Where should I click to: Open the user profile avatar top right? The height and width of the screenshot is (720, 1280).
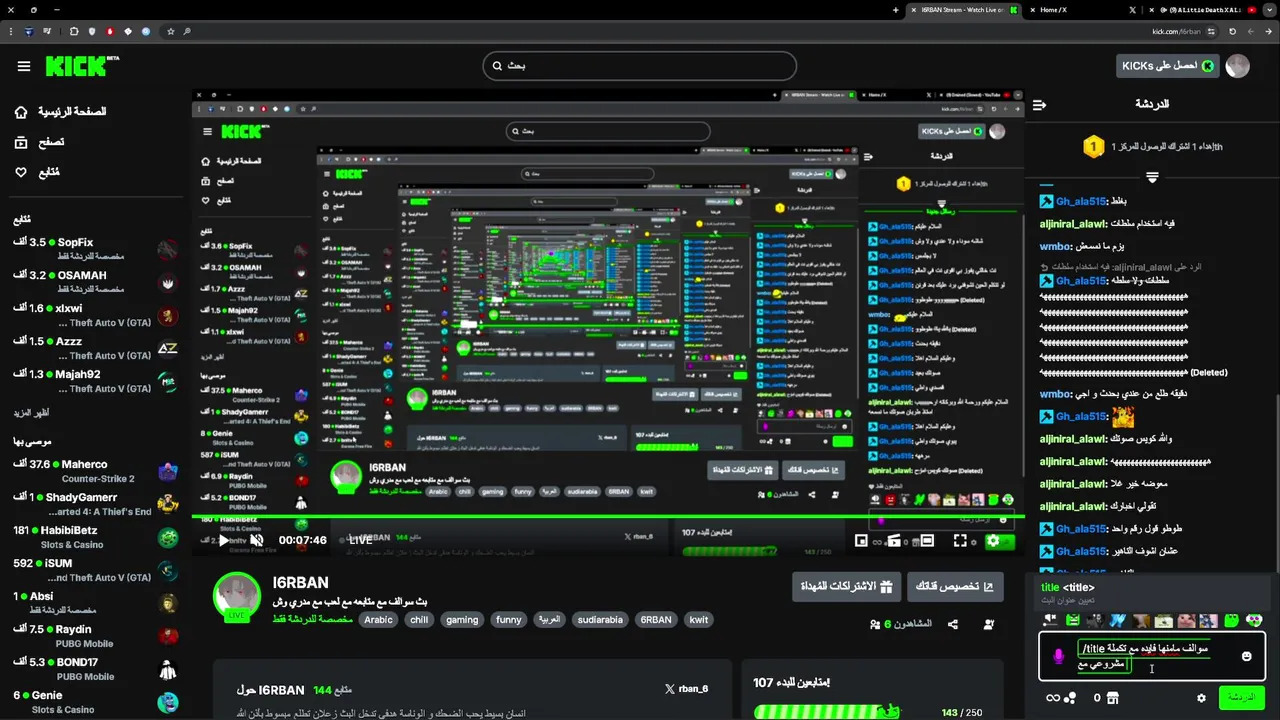(x=1238, y=66)
